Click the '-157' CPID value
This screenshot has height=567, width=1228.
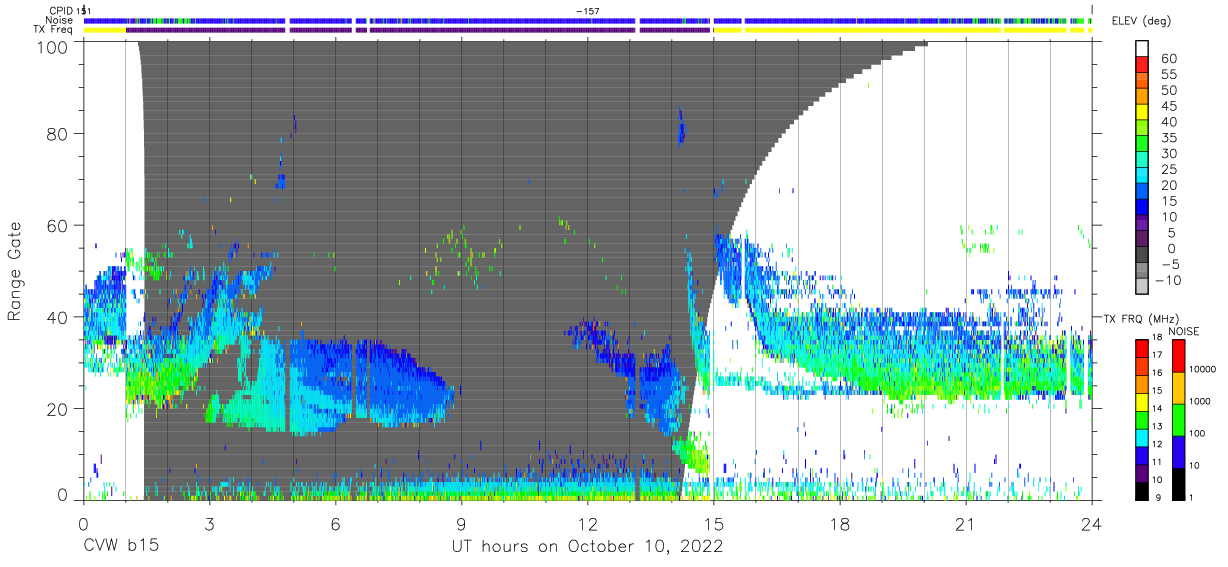pos(587,10)
